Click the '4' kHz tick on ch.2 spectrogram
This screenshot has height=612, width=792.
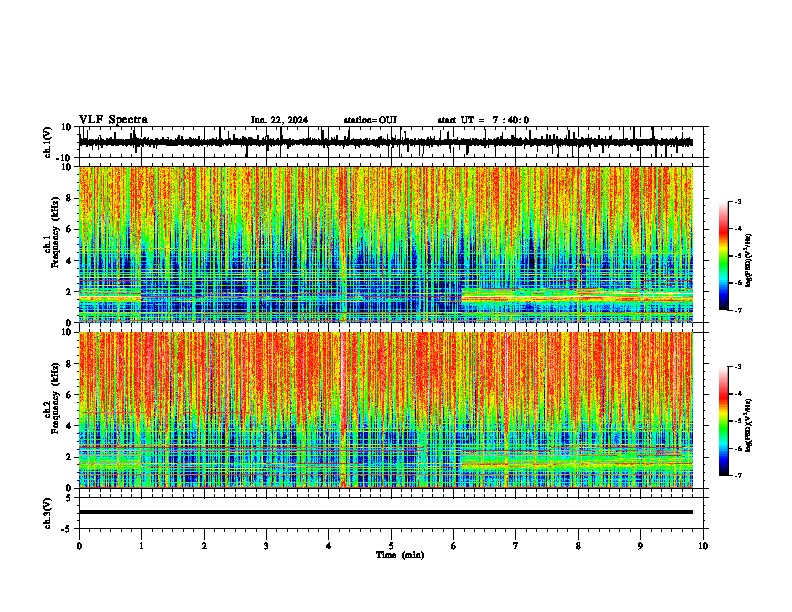coord(69,426)
